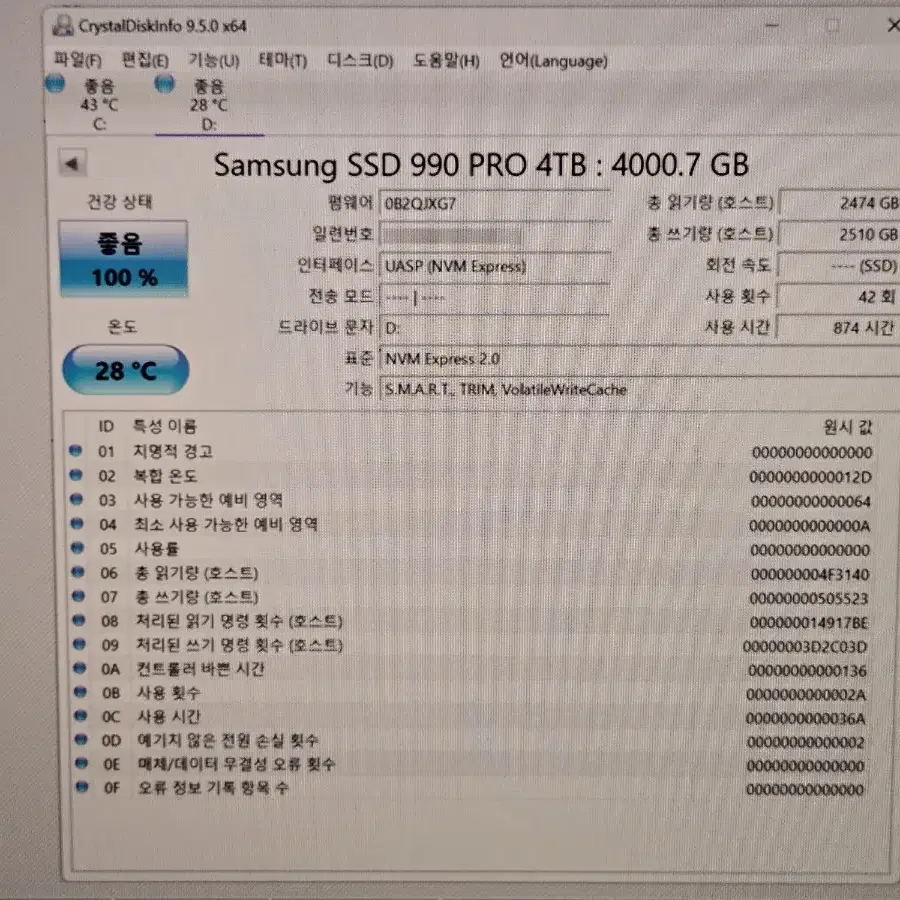Click the 28 °C temperature button
Viewport: 900px width, 900px height.
coord(126,370)
